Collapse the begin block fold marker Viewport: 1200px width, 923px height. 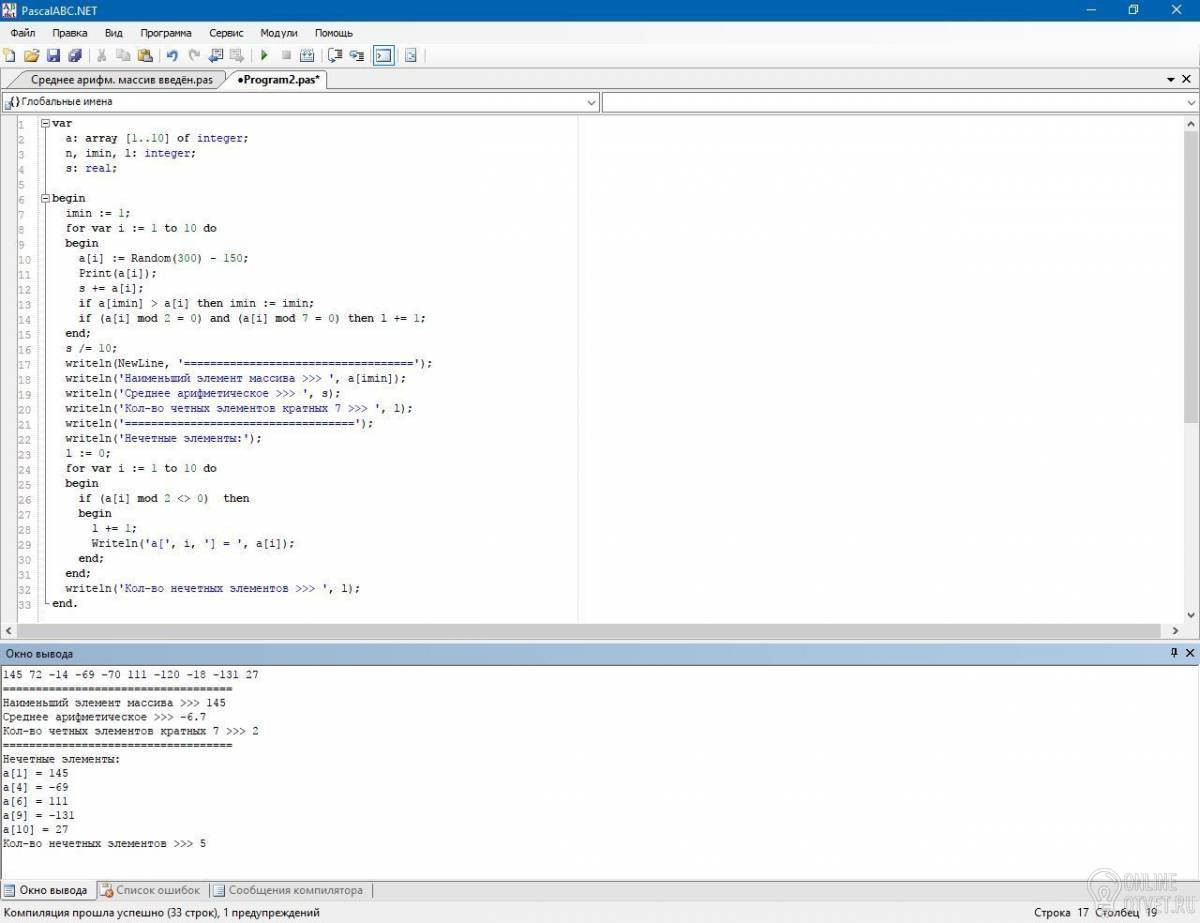point(45,198)
